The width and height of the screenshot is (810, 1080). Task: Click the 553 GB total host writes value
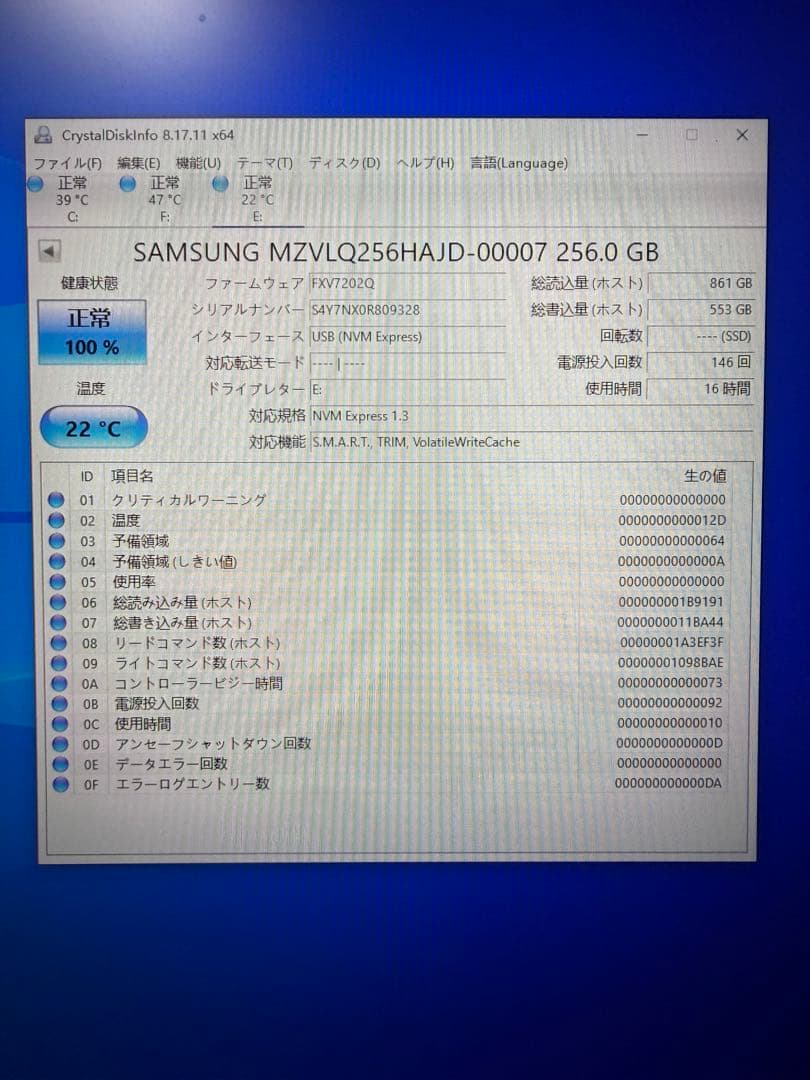[x=701, y=310]
